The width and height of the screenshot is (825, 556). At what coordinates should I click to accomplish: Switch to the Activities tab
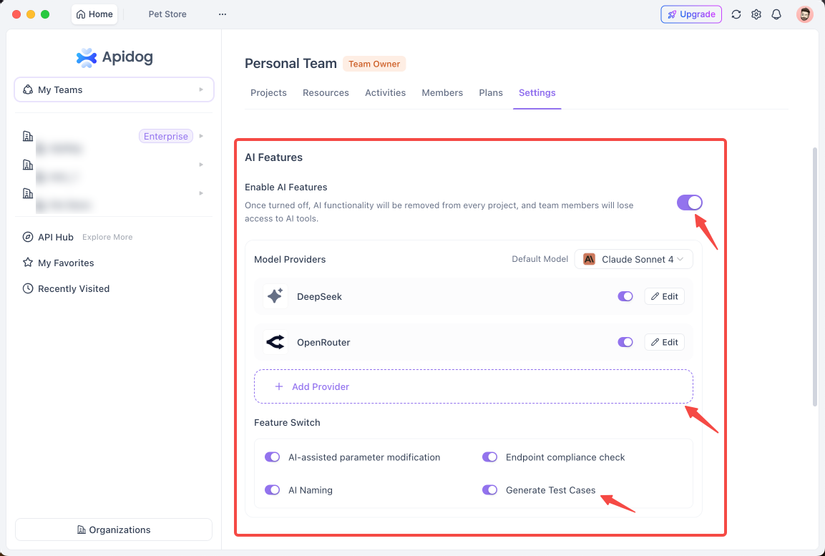(385, 93)
